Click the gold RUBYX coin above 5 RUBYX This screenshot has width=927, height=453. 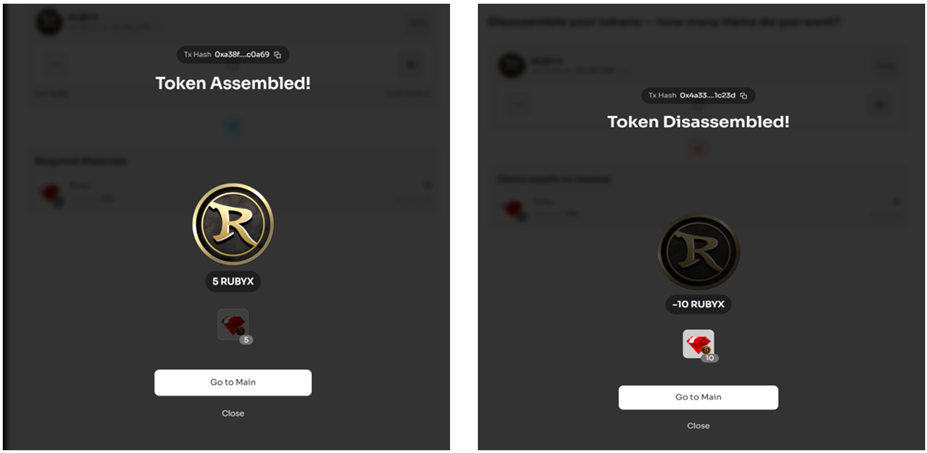click(232, 223)
